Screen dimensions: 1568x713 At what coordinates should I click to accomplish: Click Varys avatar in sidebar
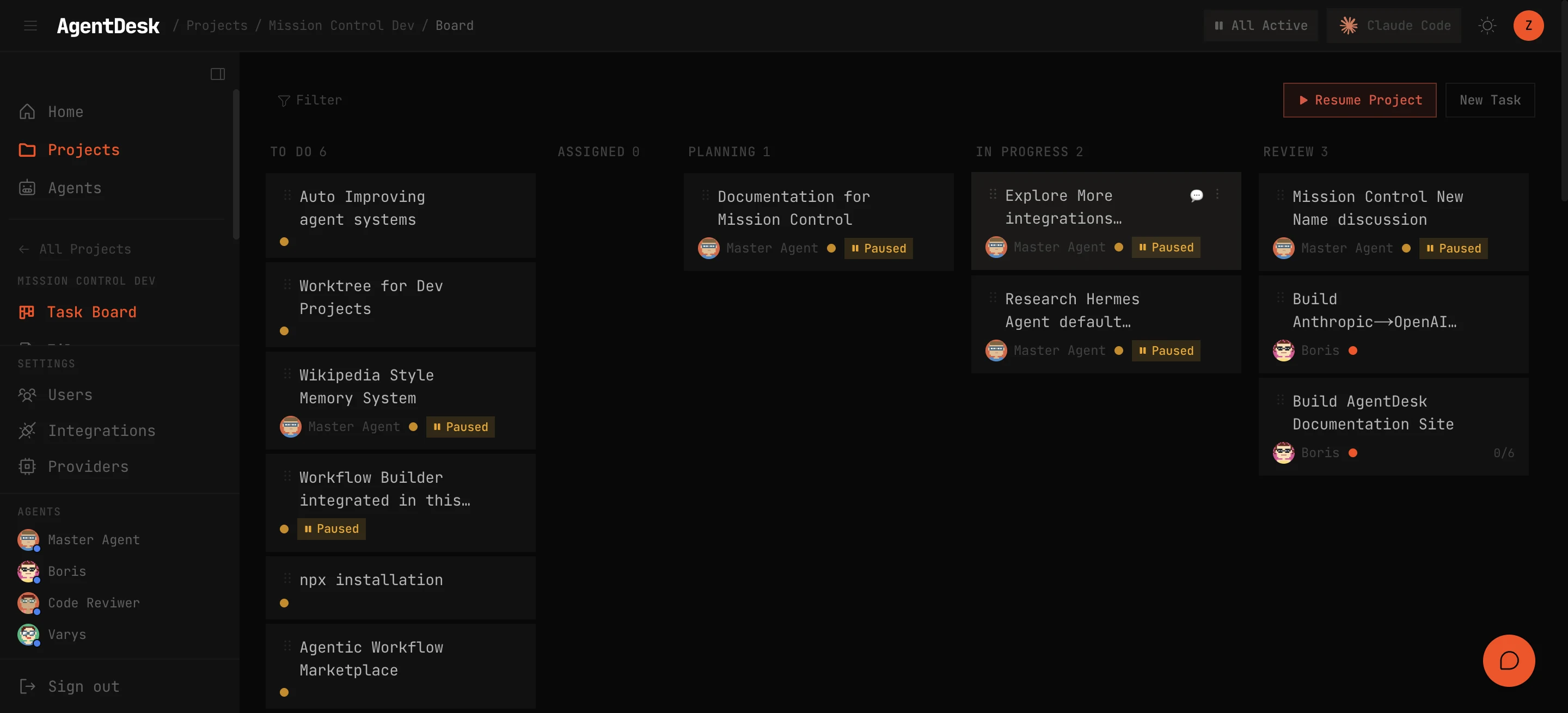pos(28,635)
